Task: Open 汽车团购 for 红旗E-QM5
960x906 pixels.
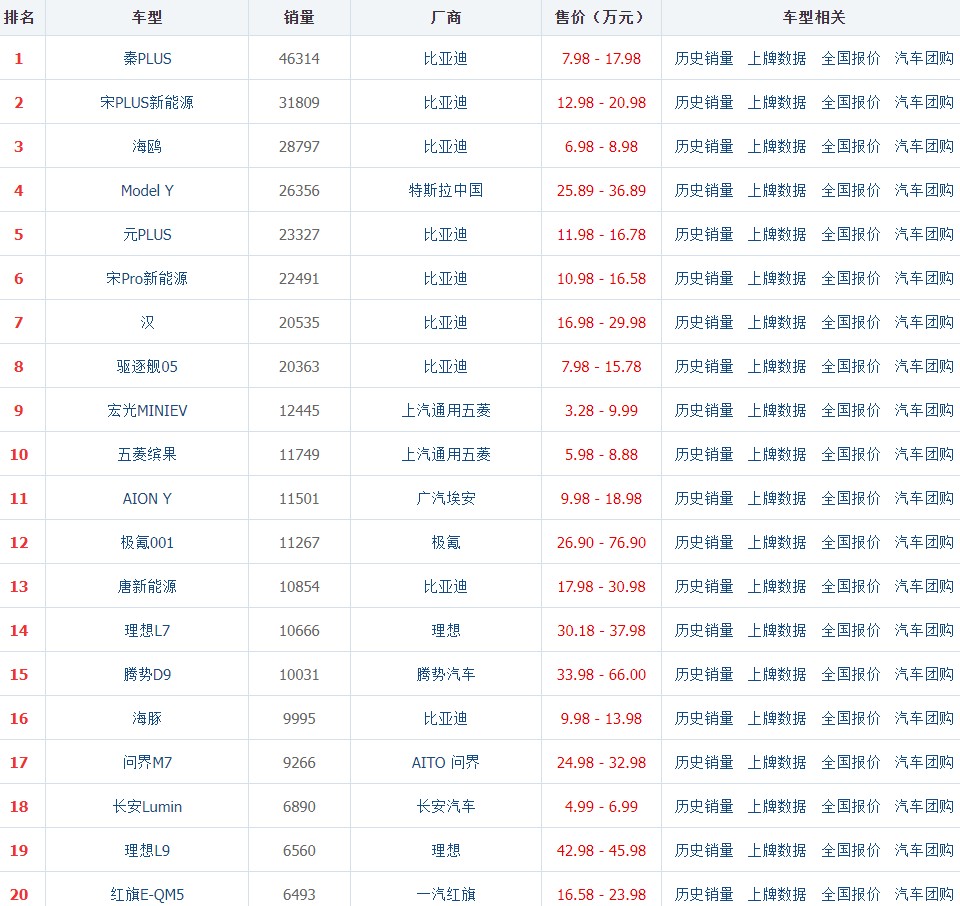Action: tap(924, 895)
